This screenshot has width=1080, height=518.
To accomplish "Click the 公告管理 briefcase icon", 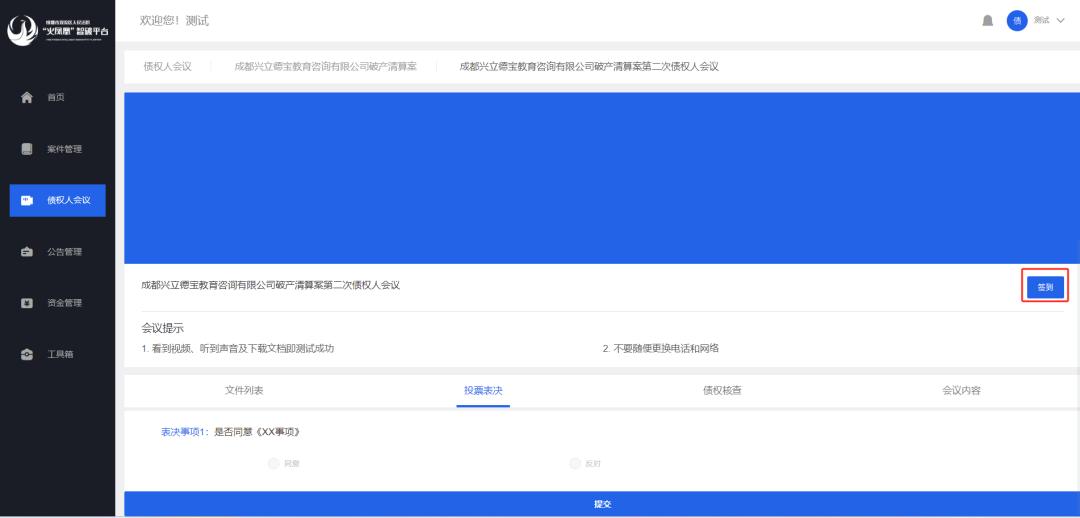I will (x=28, y=252).
